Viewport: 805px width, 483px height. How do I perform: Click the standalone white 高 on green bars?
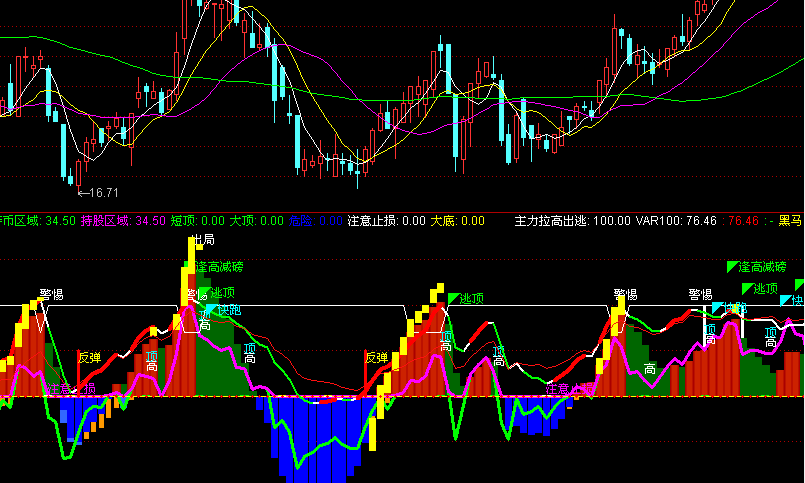[650, 369]
